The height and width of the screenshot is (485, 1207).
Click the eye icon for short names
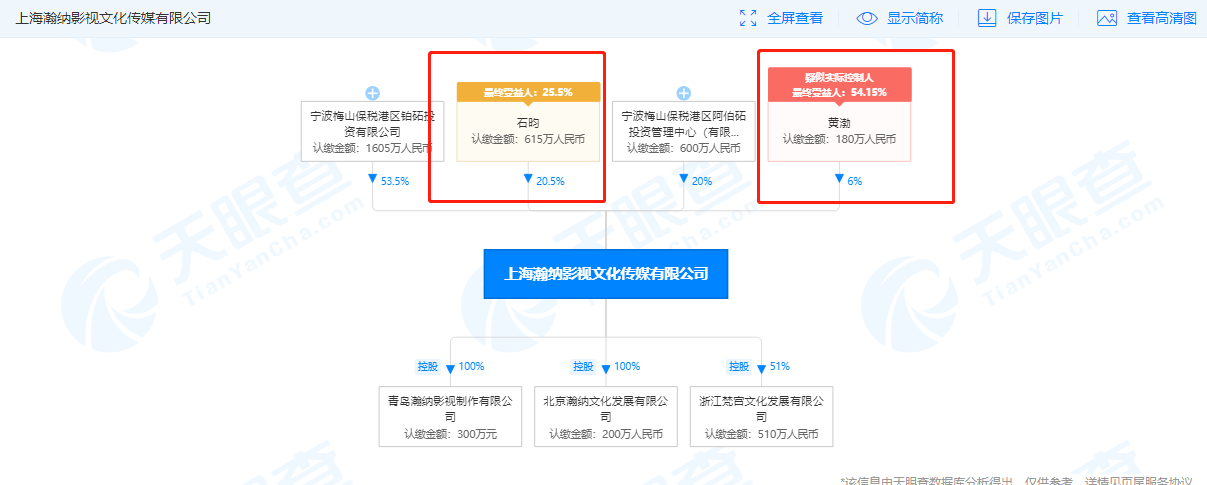tap(867, 18)
